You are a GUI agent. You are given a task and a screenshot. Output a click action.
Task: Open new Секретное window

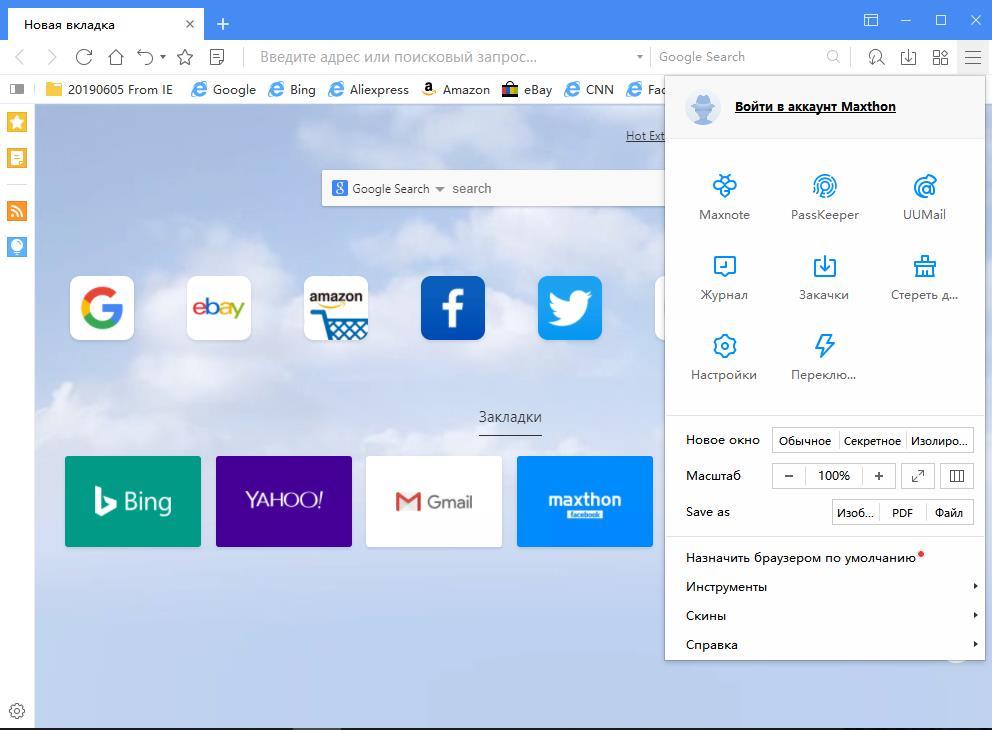tap(872, 441)
